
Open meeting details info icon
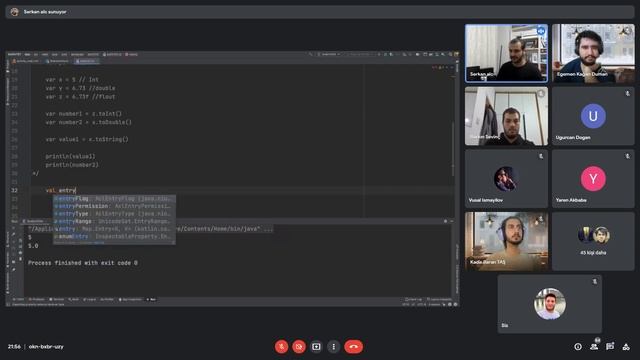pyautogui.click(x=578, y=347)
